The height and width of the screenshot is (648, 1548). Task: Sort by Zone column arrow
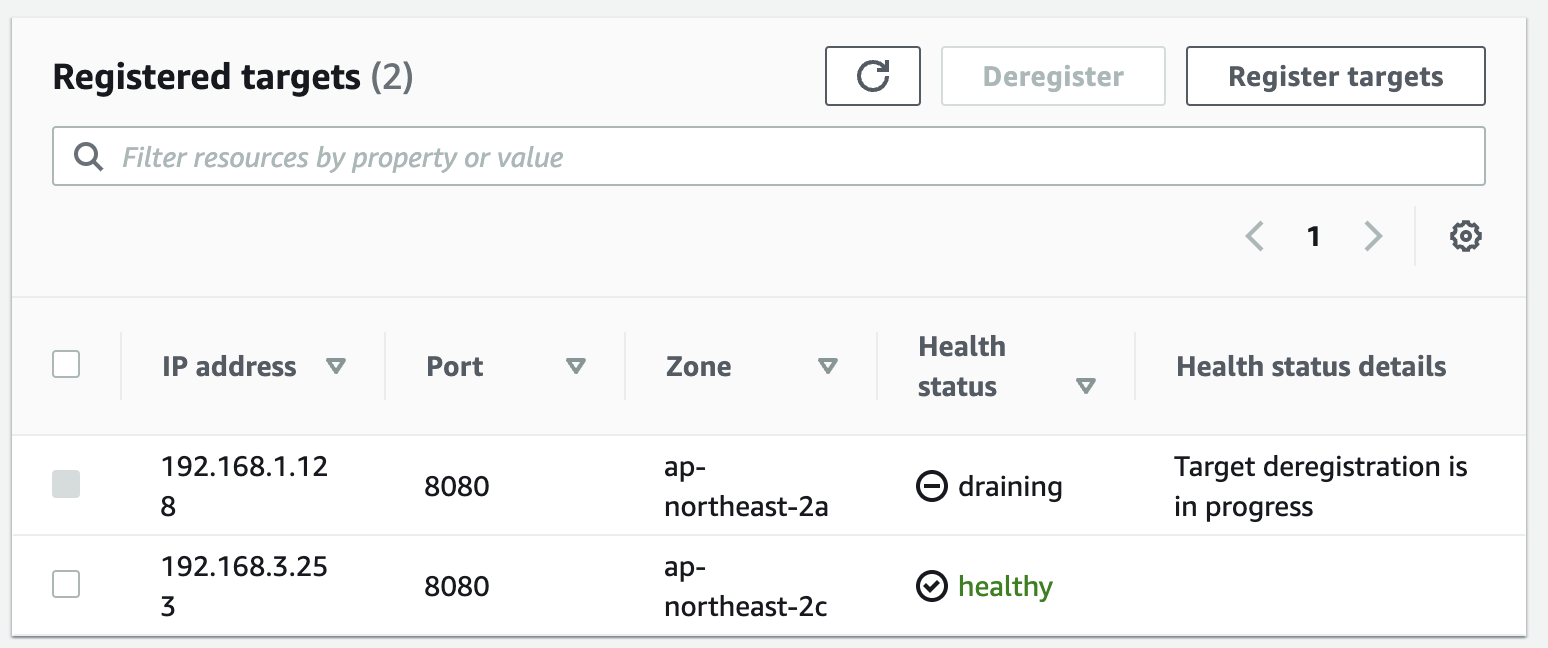click(x=827, y=367)
